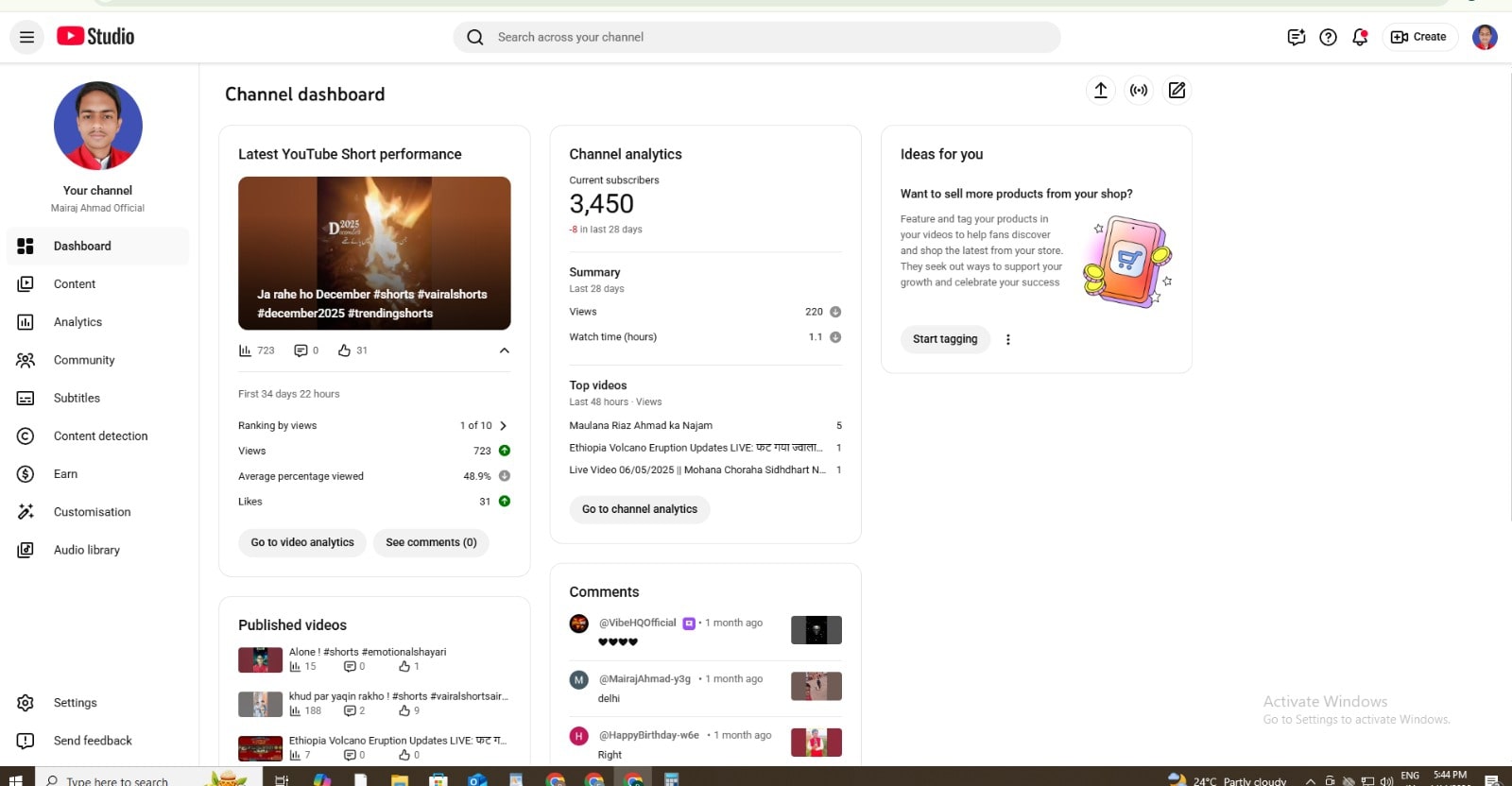Click the channel profile picture in the sidebar
Screen dimensions: 1512x786
(98, 126)
